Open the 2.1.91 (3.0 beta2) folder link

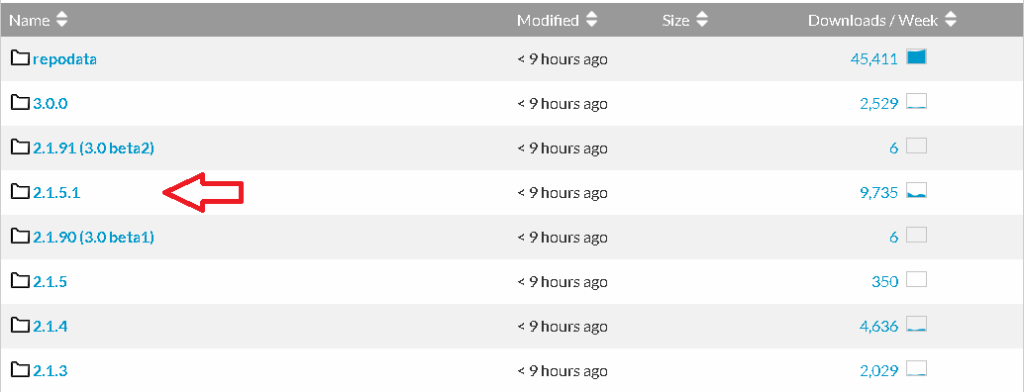tap(93, 148)
